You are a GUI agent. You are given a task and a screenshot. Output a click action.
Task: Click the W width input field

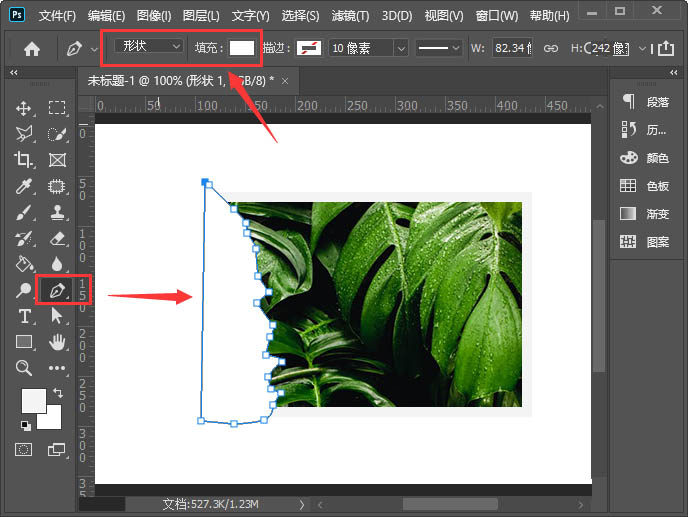pyautogui.click(x=513, y=48)
